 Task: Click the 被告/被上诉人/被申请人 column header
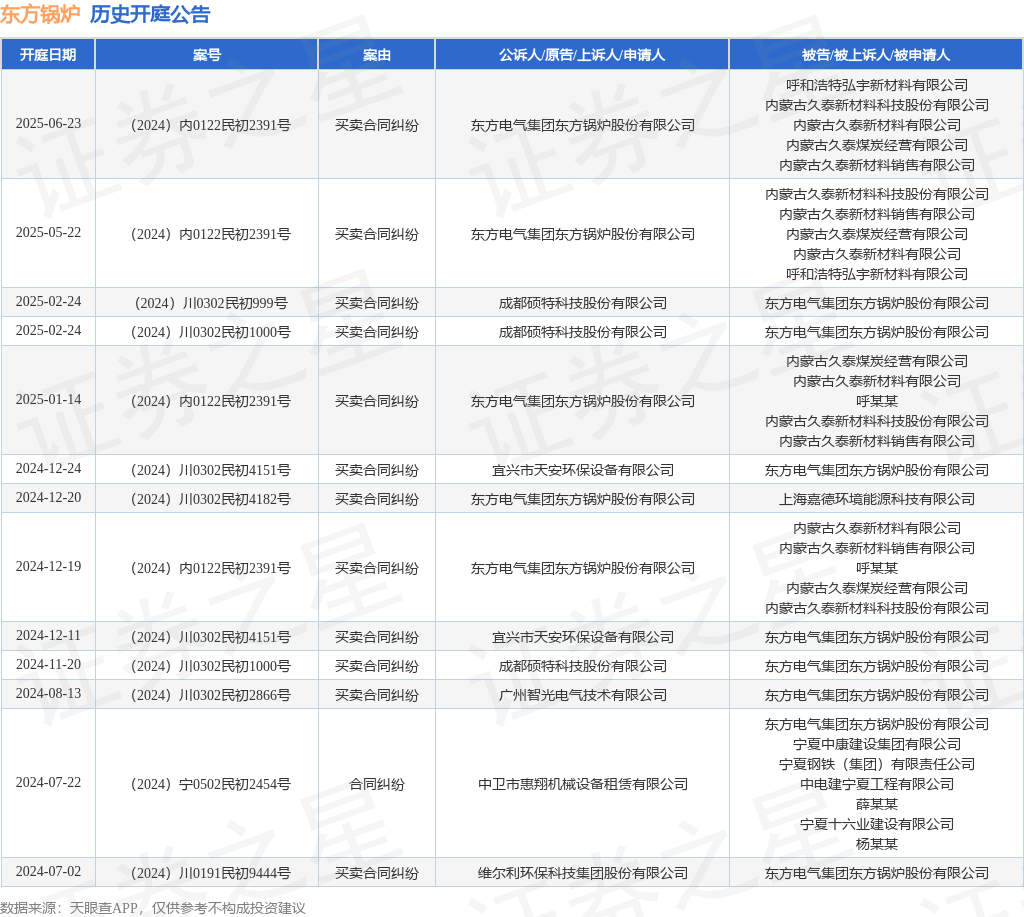tap(876, 55)
